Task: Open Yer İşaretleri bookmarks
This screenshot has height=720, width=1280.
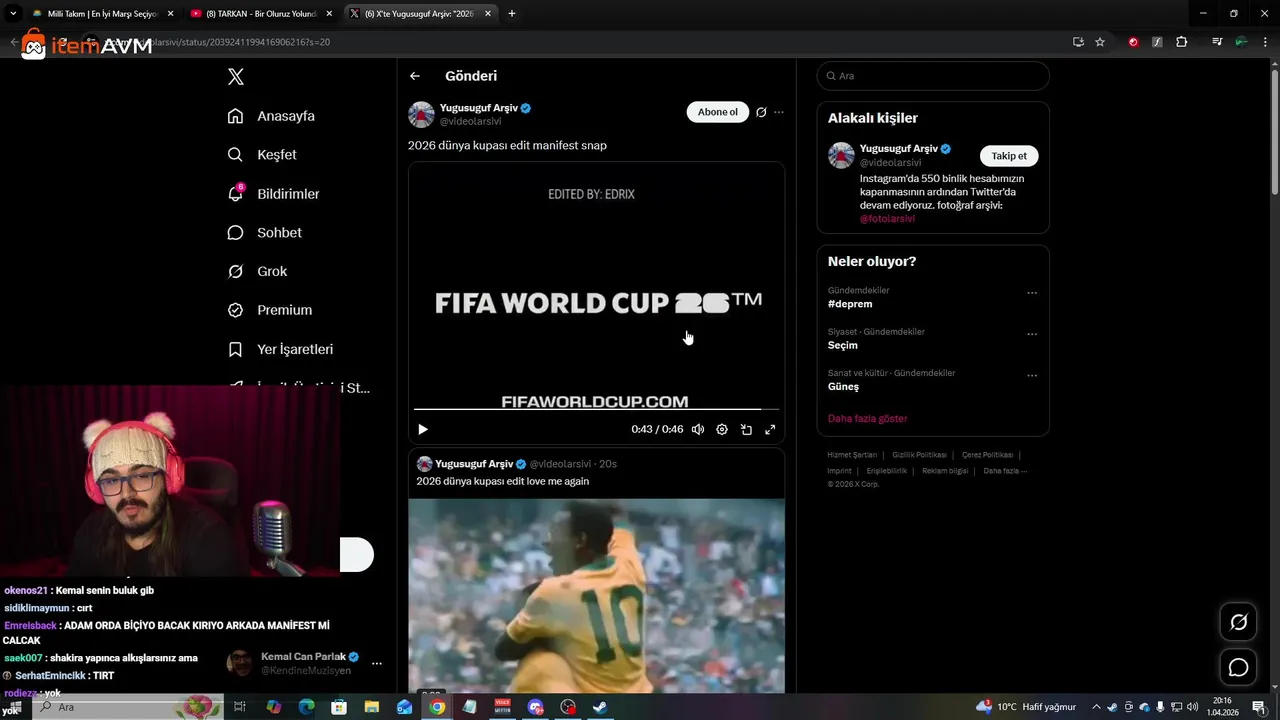Action: click(x=280, y=349)
